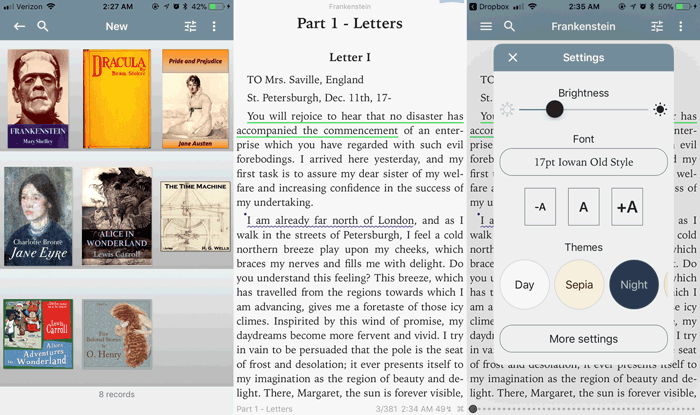Open search in the New library screen
The height and width of the screenshot is (415, 700).
coord(43,26)
